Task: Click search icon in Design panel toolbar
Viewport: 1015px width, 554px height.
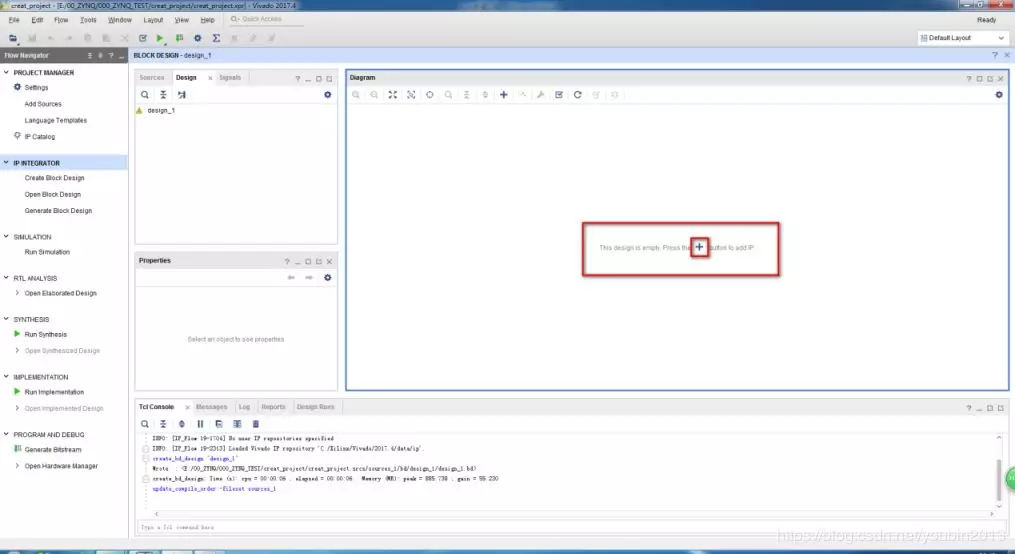Action: [x=145, y=94]
